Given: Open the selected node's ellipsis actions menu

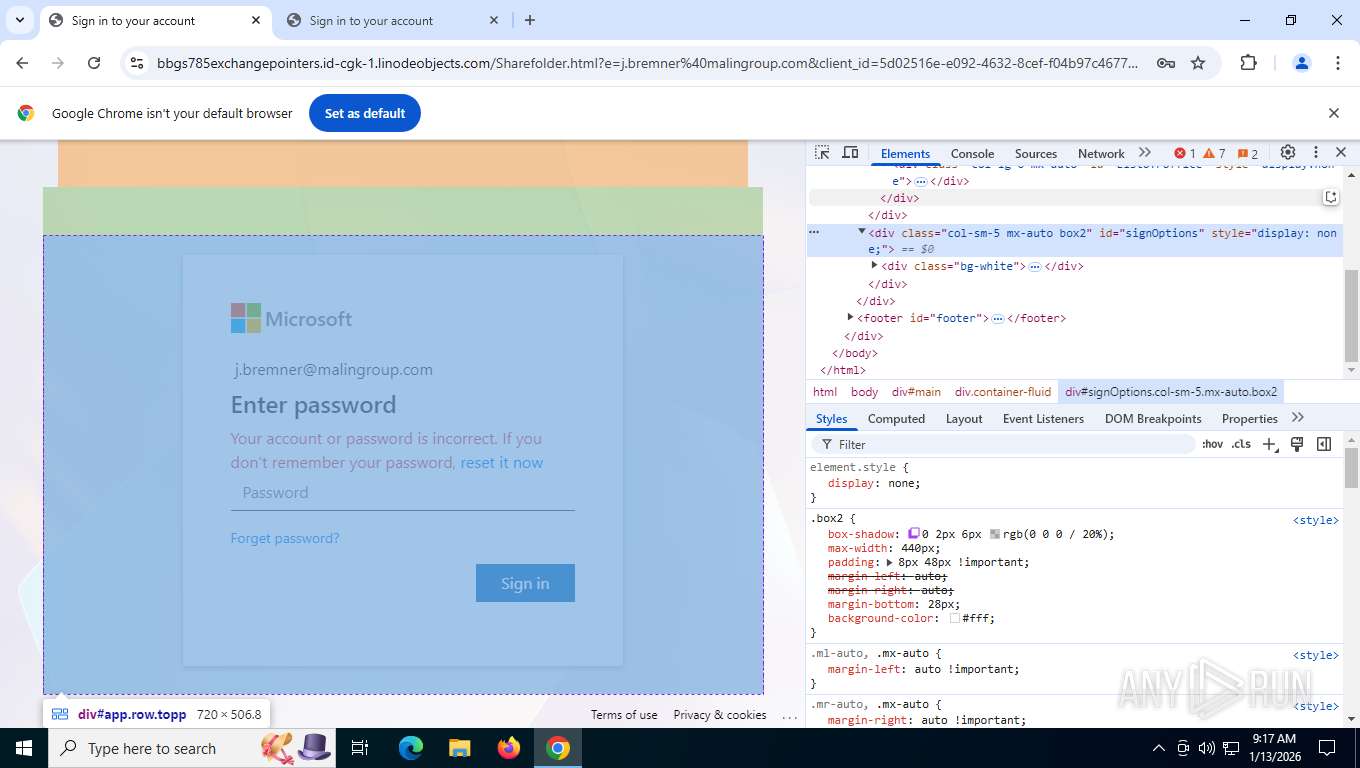Looking at the screenshot, I should (x=814, y=232).
